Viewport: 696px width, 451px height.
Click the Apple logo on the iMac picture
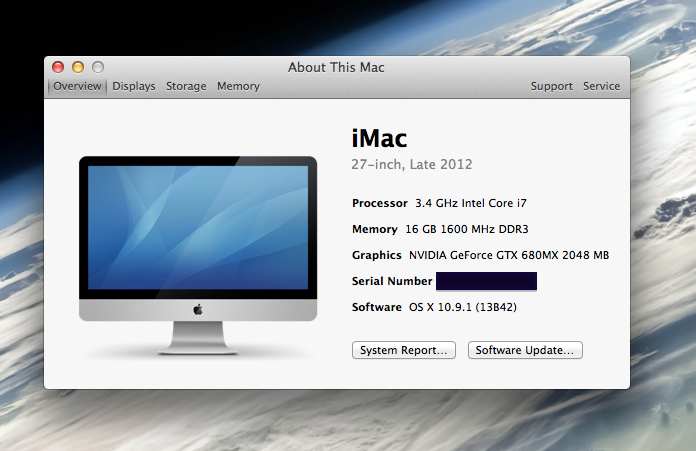pos(198,309)
